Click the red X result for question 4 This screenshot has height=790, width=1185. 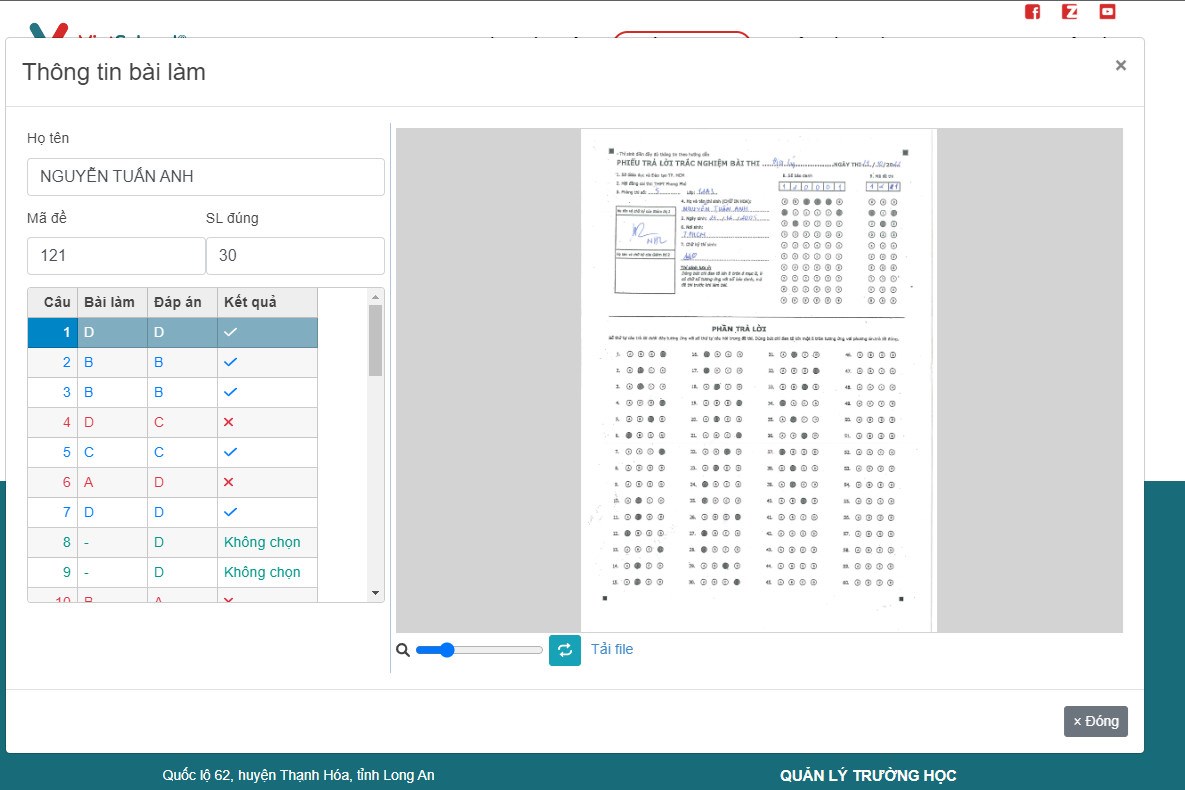(x=229, y=422)
